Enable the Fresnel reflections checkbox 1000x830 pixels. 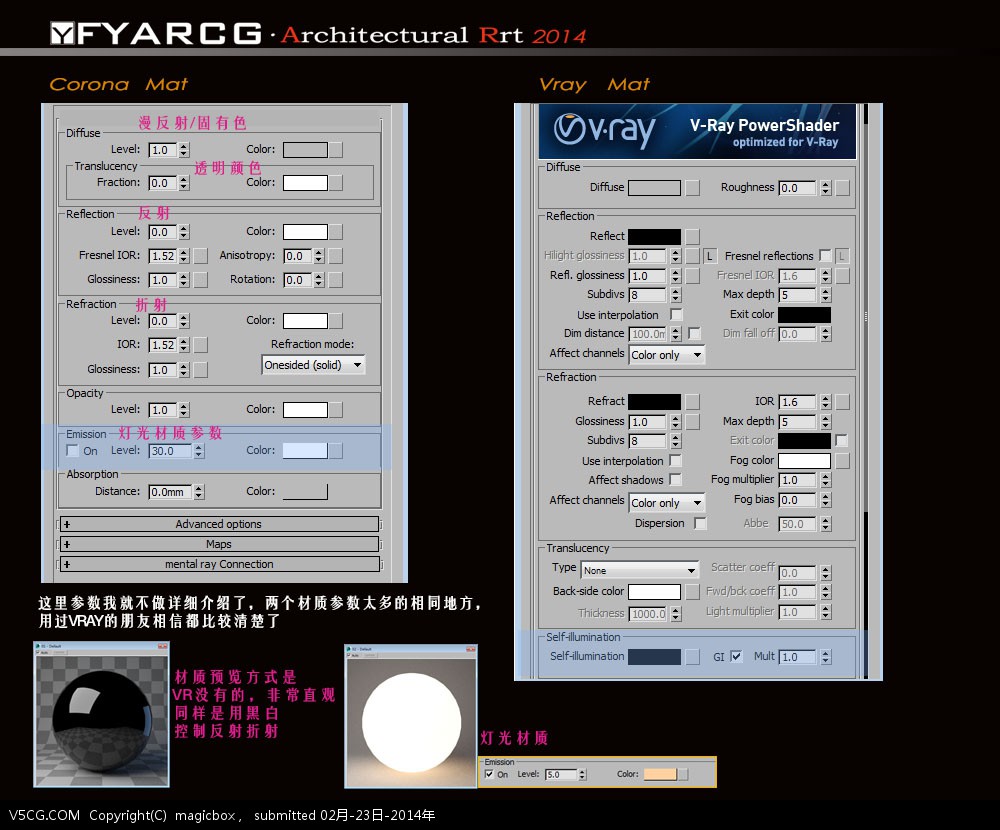point(825,256)
